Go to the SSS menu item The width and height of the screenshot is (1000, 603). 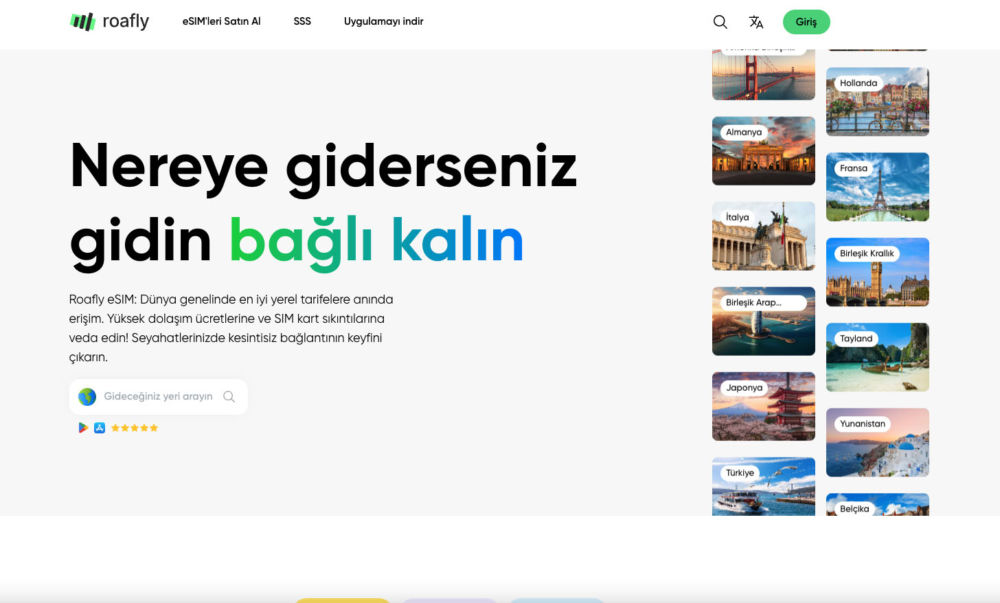(302, 21)
